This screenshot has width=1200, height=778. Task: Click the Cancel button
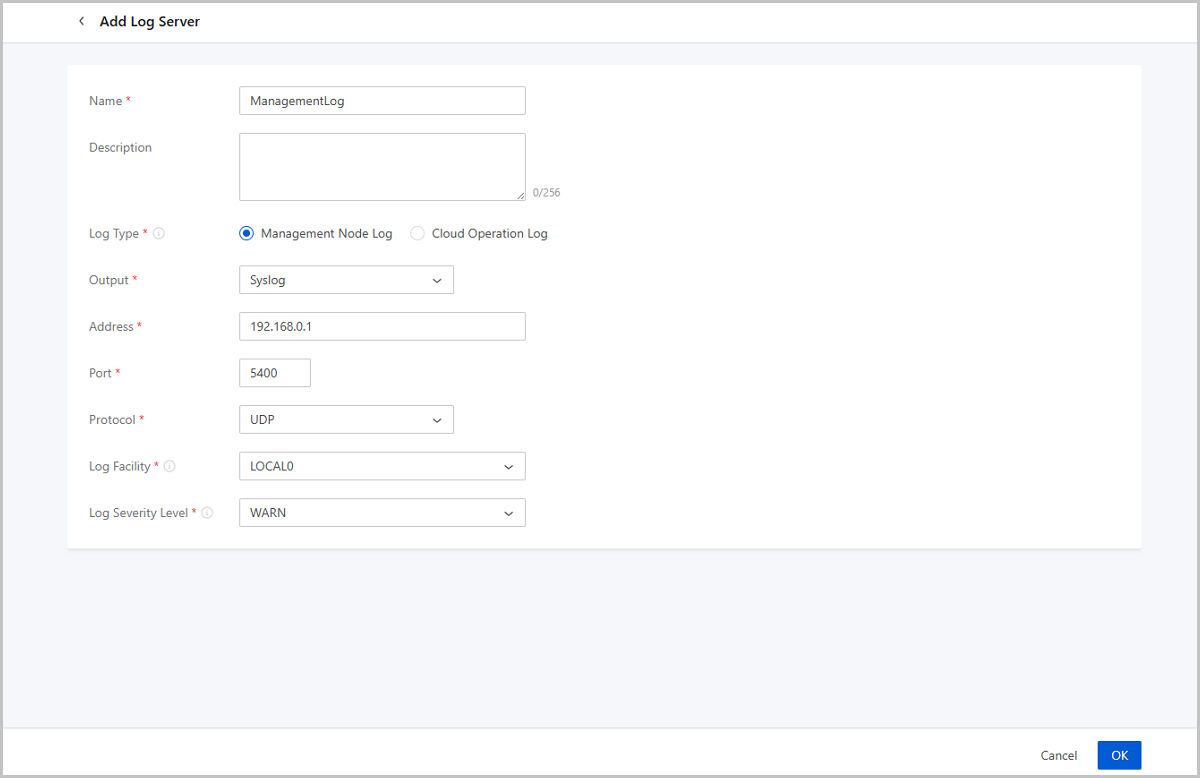tap(1058, 755)
